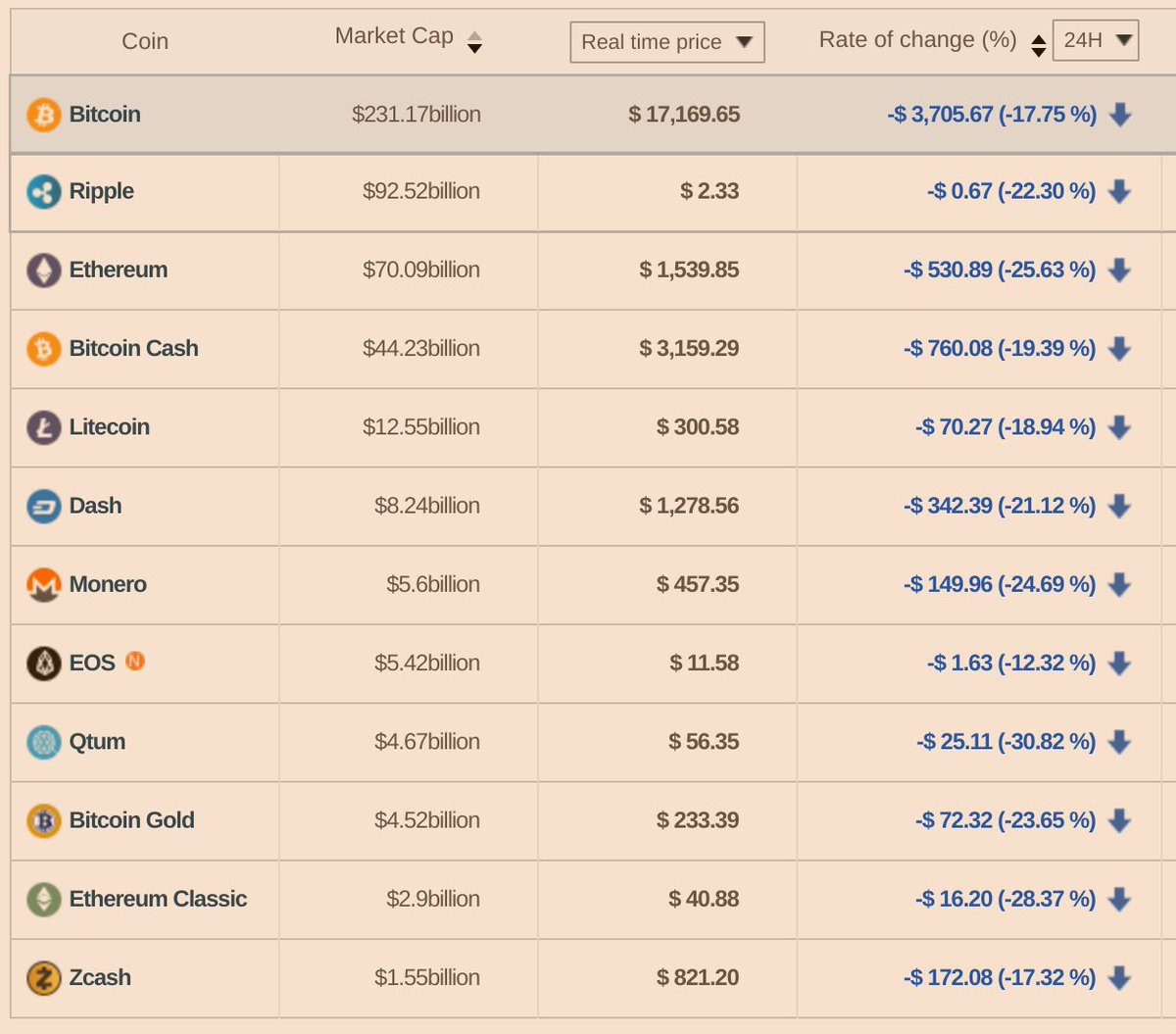Click EOS change -$ 1.63 (-12.32 %)
Viewport: 1176px width, 1034px height.
point(1011,664)
